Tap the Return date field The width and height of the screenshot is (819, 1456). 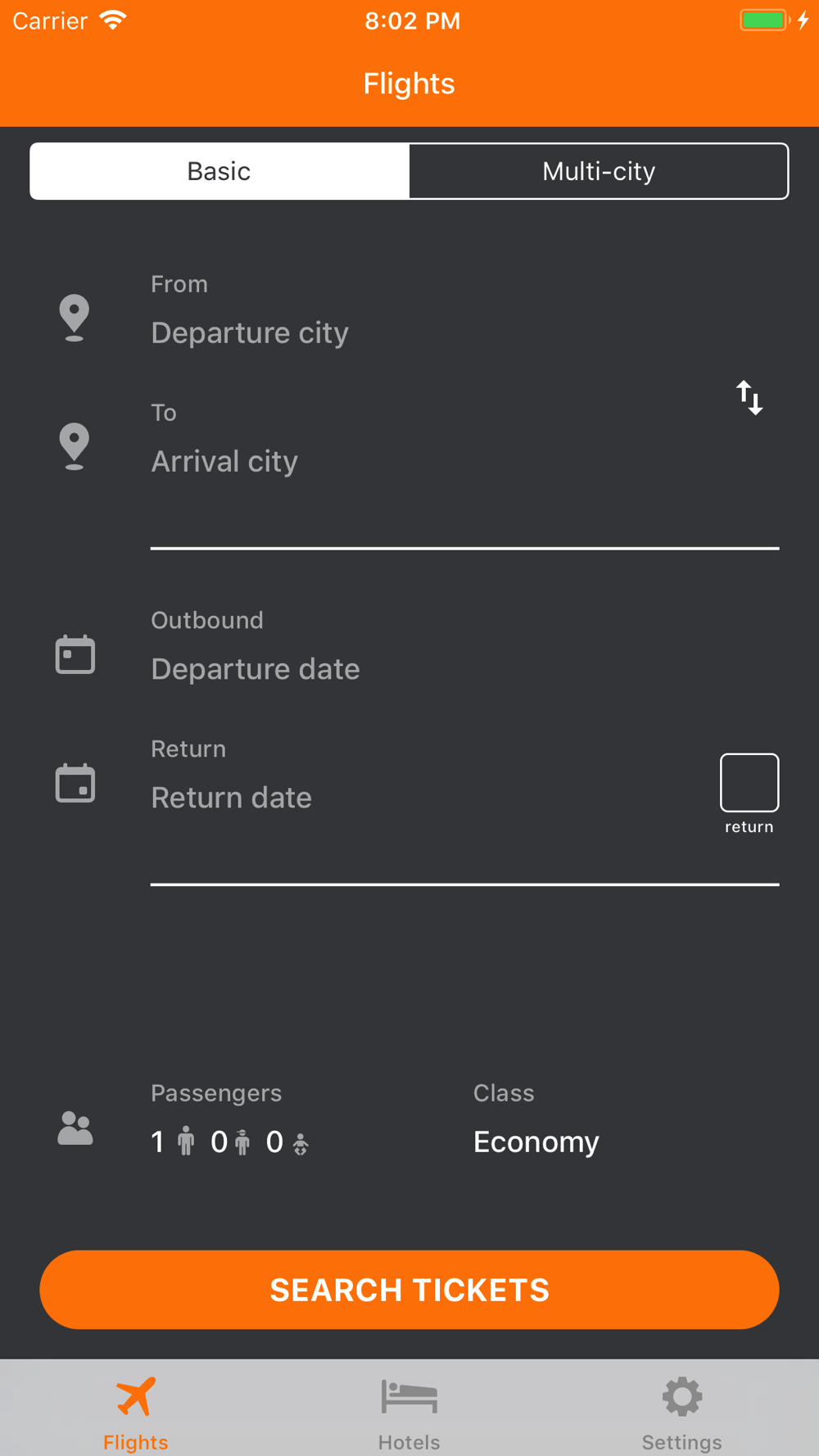(232, 798)
